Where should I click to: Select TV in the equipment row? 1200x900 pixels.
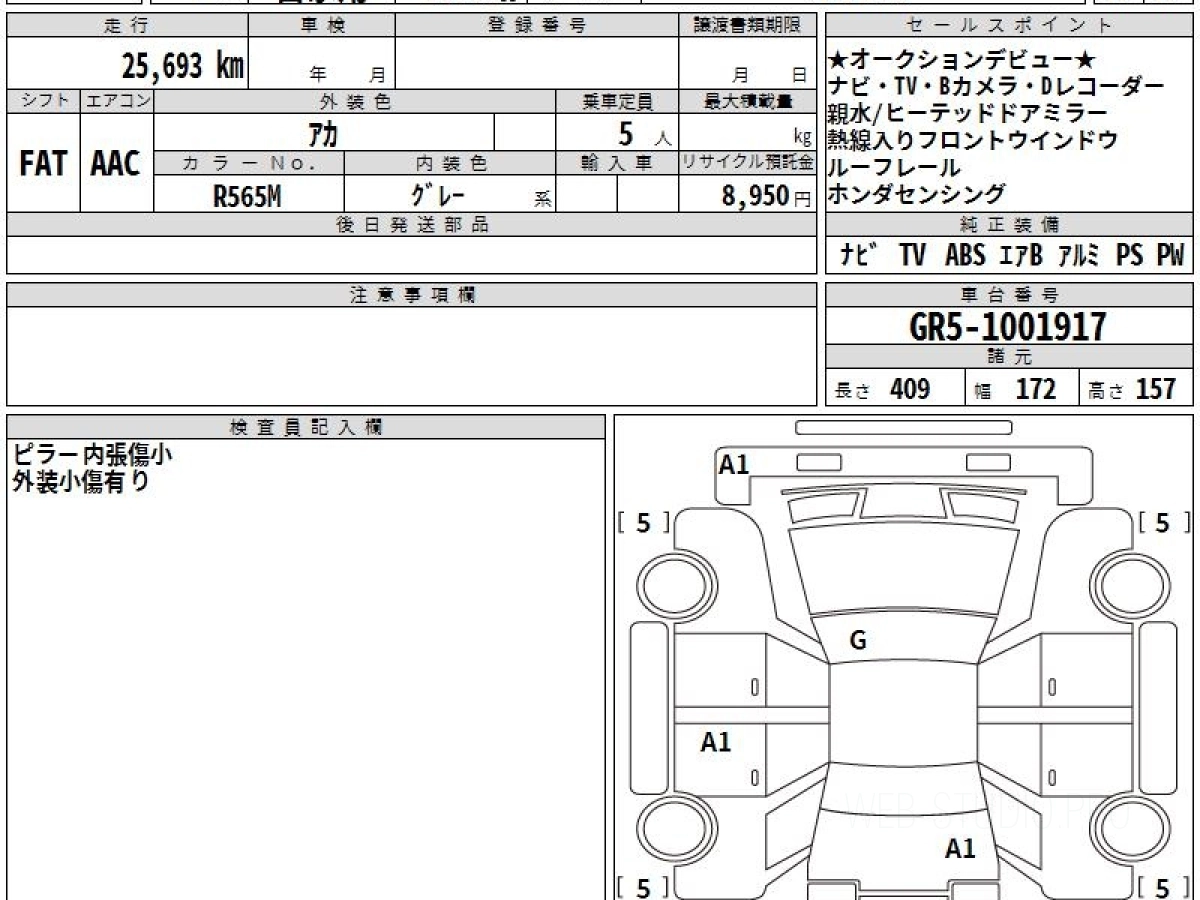point(912,256)
